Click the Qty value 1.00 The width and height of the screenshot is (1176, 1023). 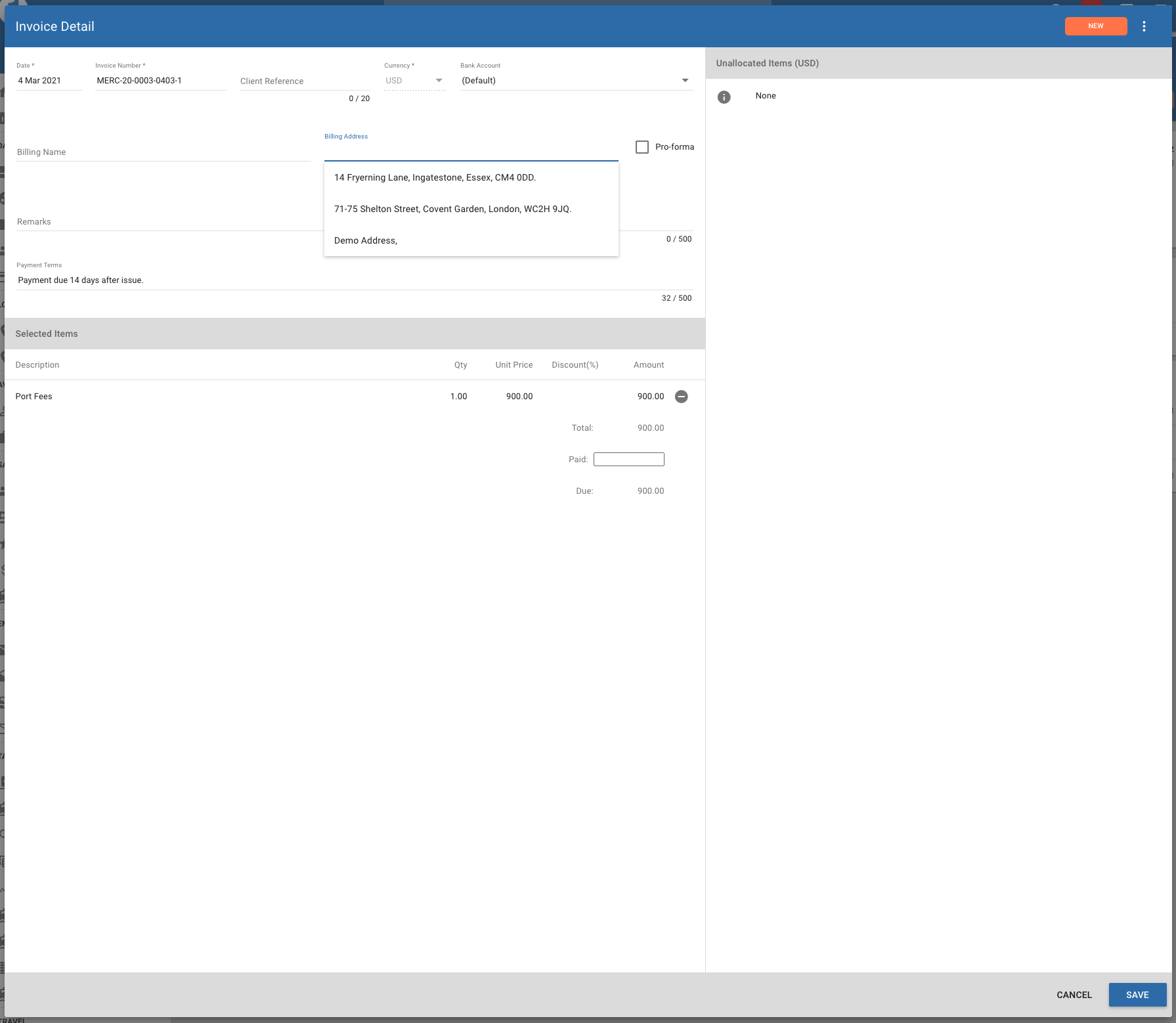459,397
